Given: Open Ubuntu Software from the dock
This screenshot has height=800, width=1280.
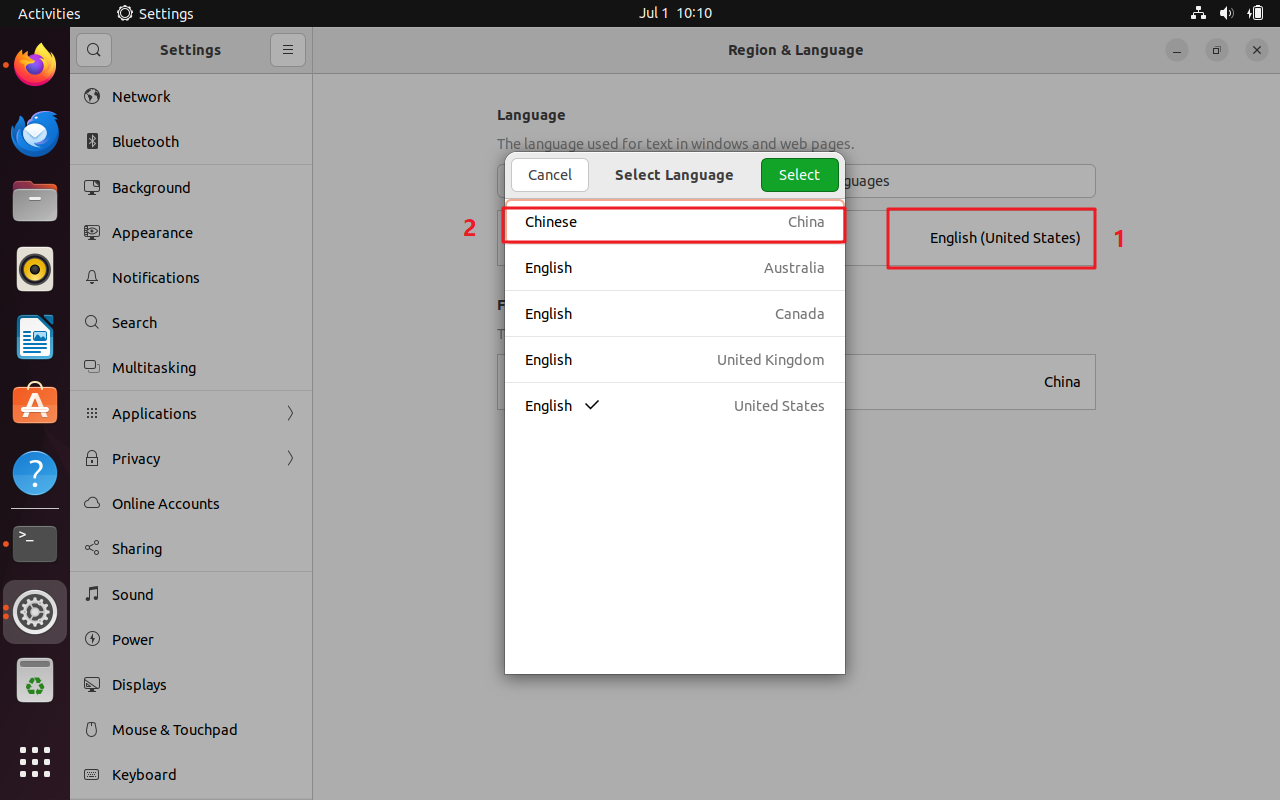Looking at the screenshot, I should click(35, 405).
